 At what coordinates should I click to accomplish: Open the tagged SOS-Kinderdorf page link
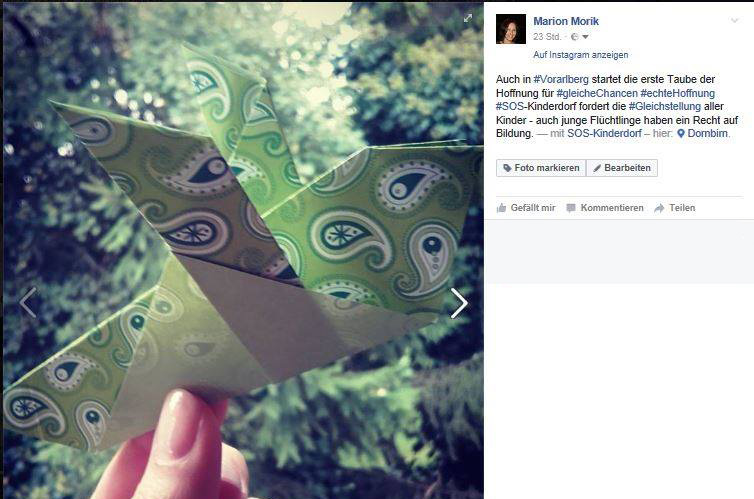click(604, 133)
